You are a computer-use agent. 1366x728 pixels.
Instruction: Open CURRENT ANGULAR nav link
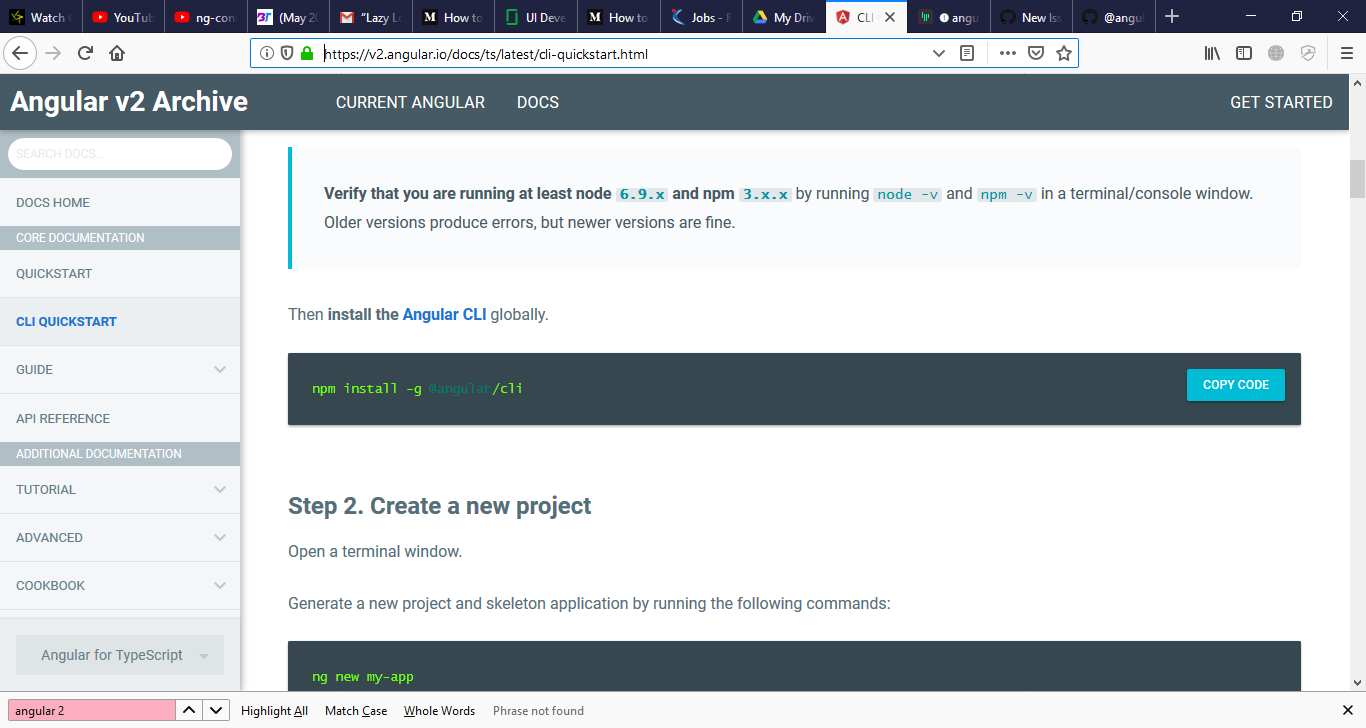coord(410,102)
